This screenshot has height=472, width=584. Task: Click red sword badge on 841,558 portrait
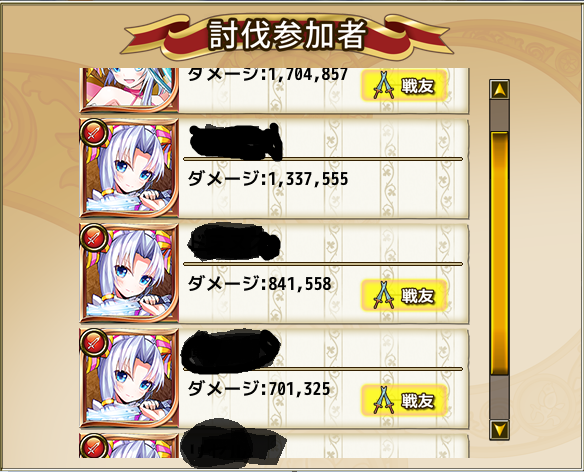click(x=93, y=237)
